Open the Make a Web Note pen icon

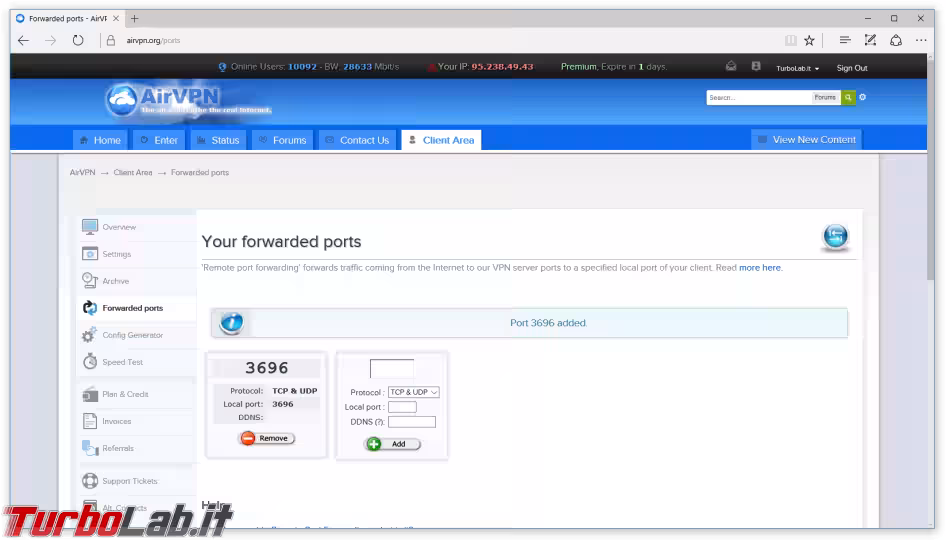870,40
